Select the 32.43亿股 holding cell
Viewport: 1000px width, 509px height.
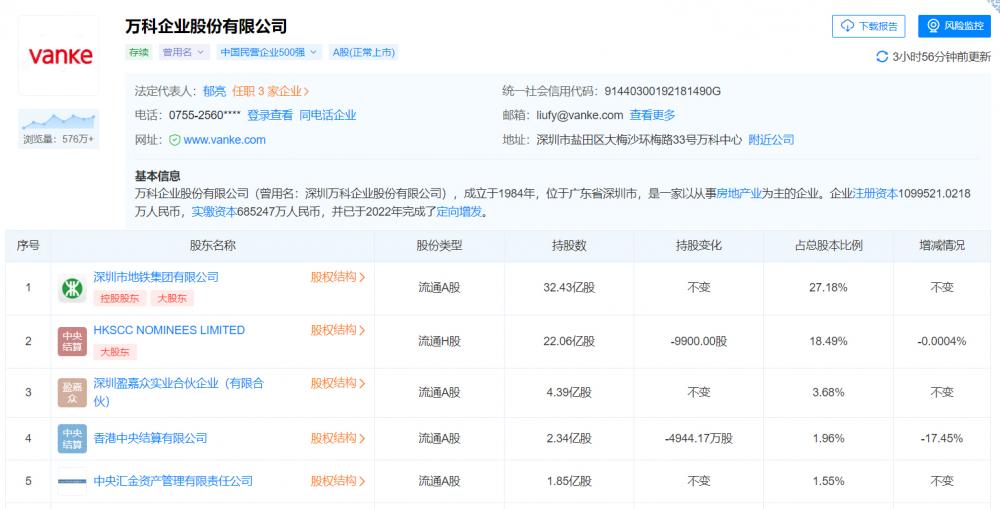(569, 288)
